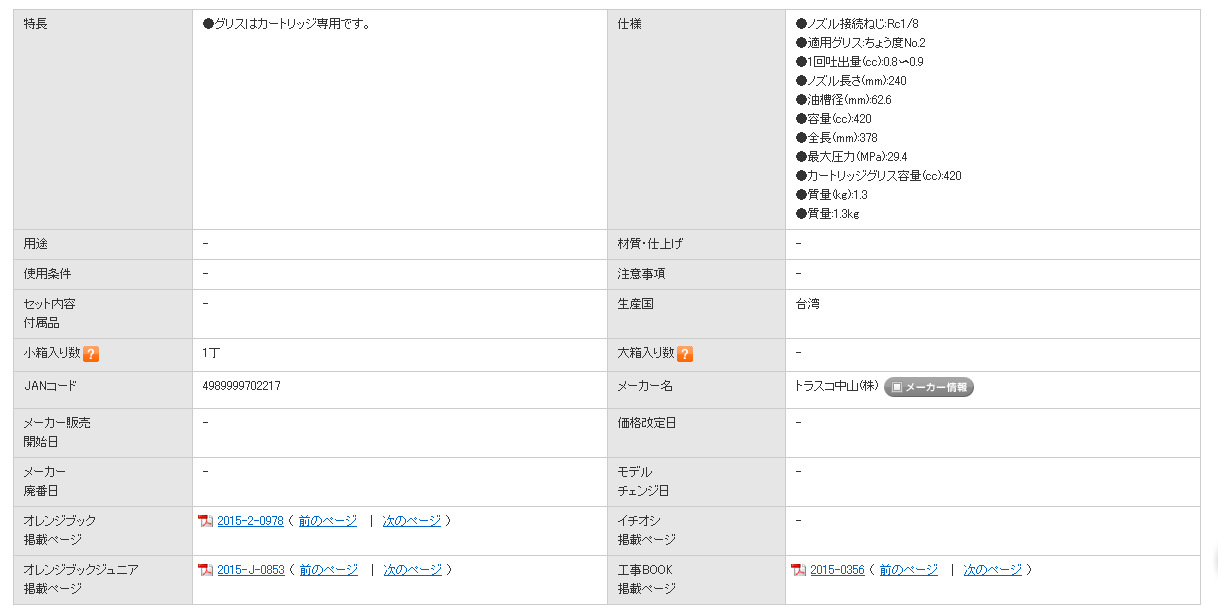The height and width of the screenshot is (614, 1218).
Task: Select 前のページ in 工事BOOK row
Action: 909,570
